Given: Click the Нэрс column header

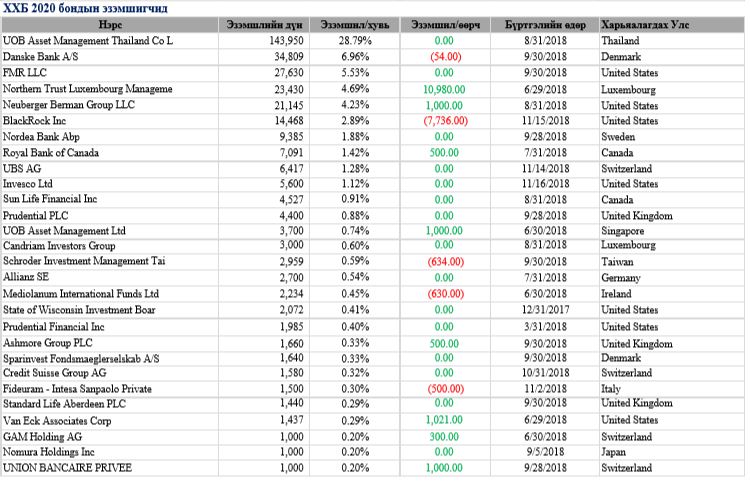Looking at the screenshot, I should tap(110, 24).
